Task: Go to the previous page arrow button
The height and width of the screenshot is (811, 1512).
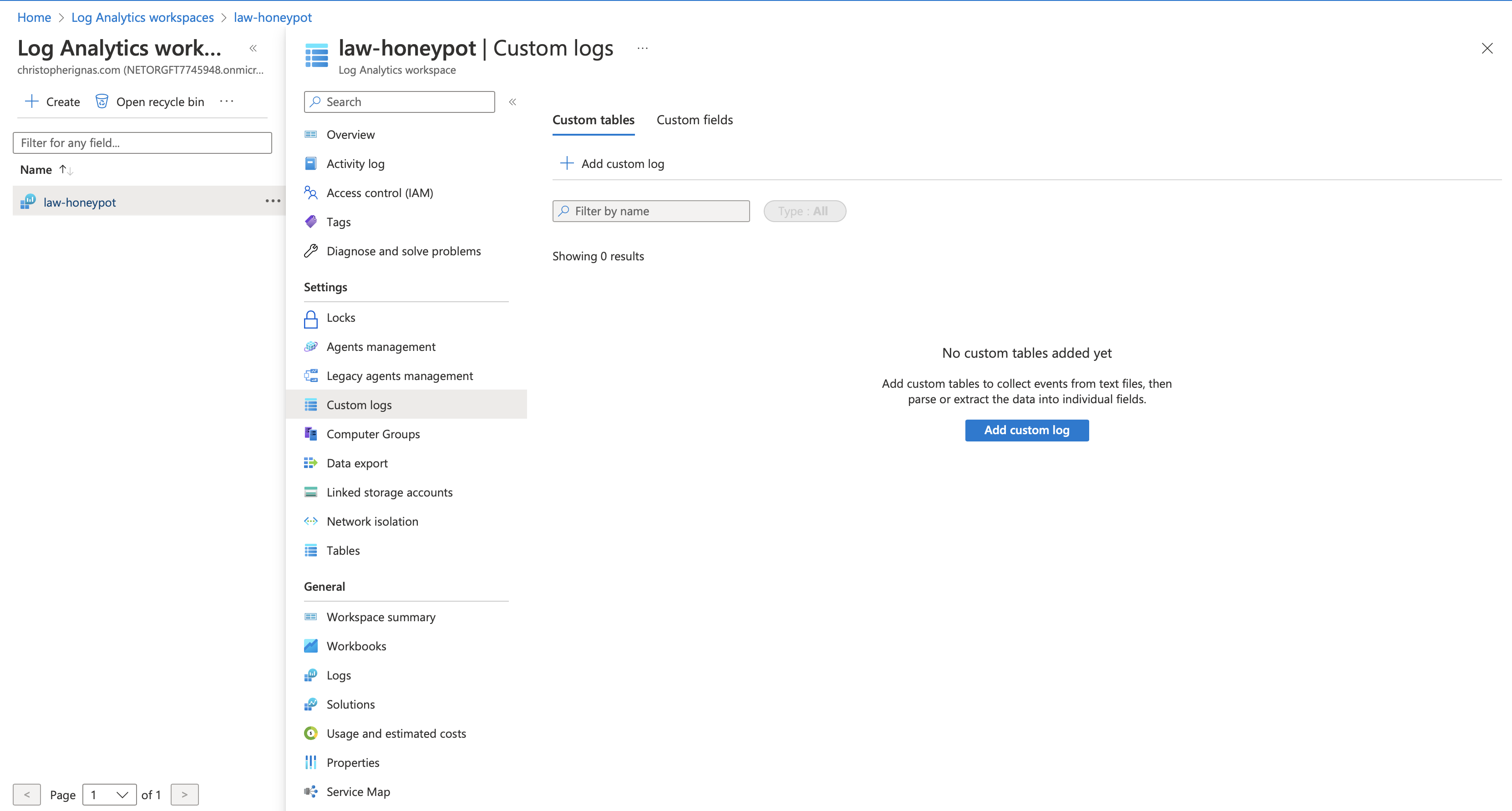Action: pyautogui.click(x=27, y=795)
